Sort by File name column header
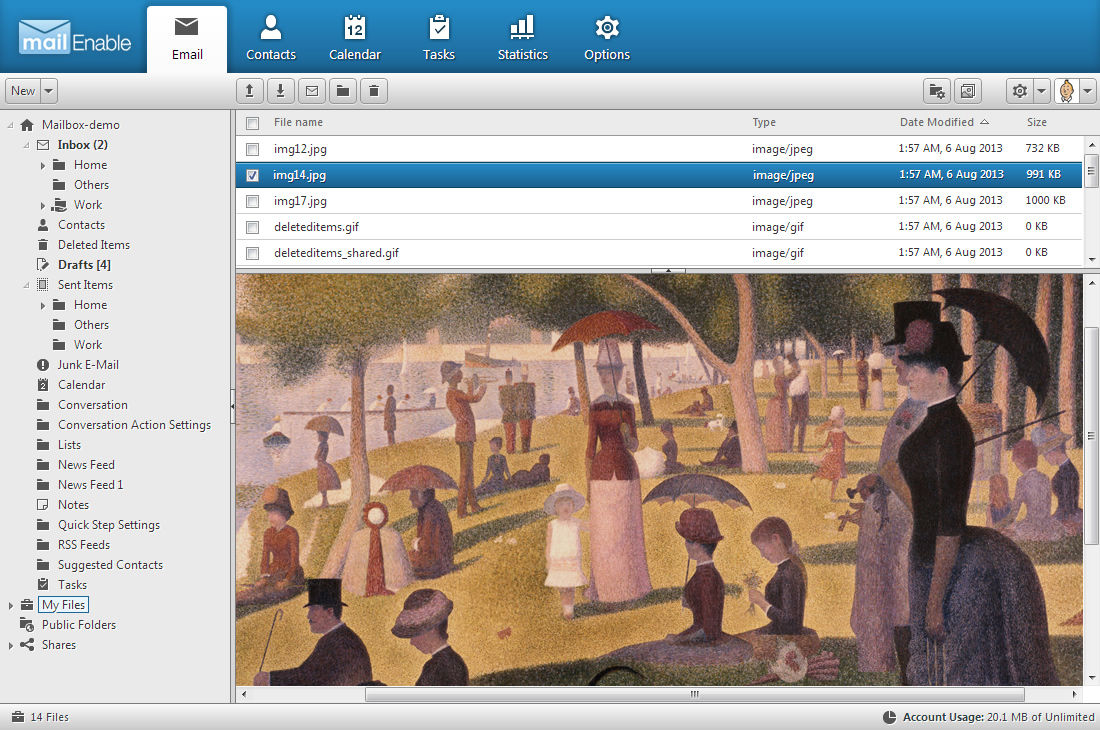Viewport: 1100px width, 730px height. (298, 122)
